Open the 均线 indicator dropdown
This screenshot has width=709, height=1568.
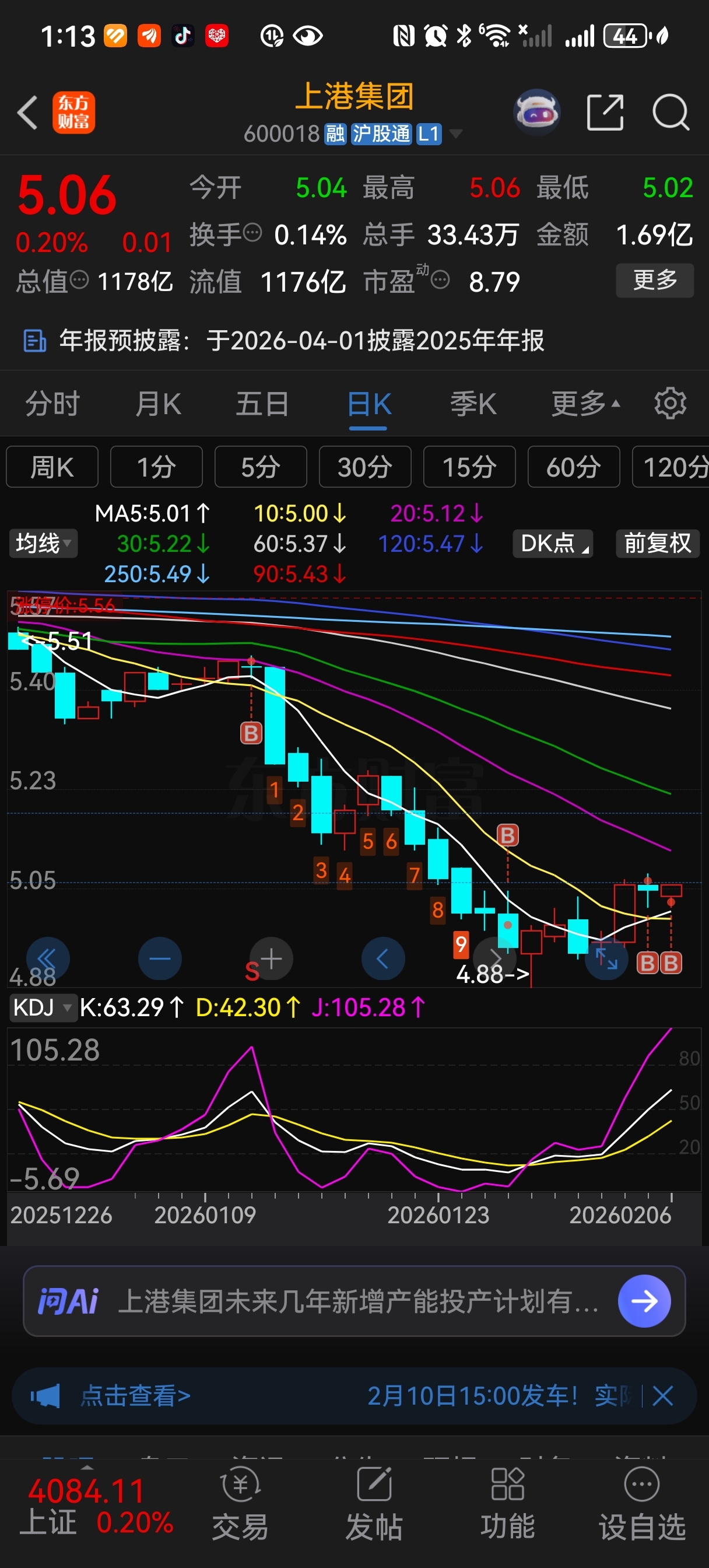coord(43,543)
